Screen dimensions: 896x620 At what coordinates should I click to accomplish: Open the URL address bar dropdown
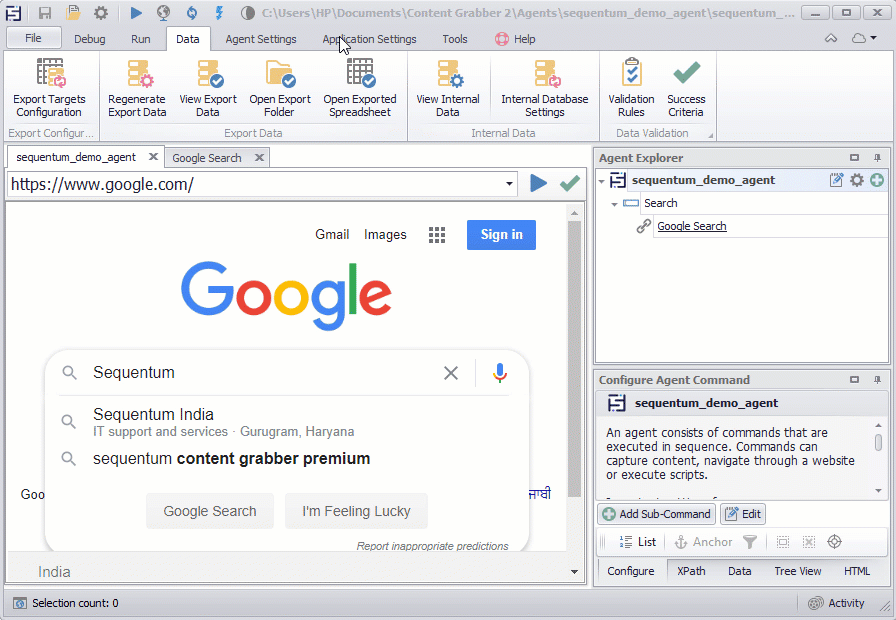[509, 184]
